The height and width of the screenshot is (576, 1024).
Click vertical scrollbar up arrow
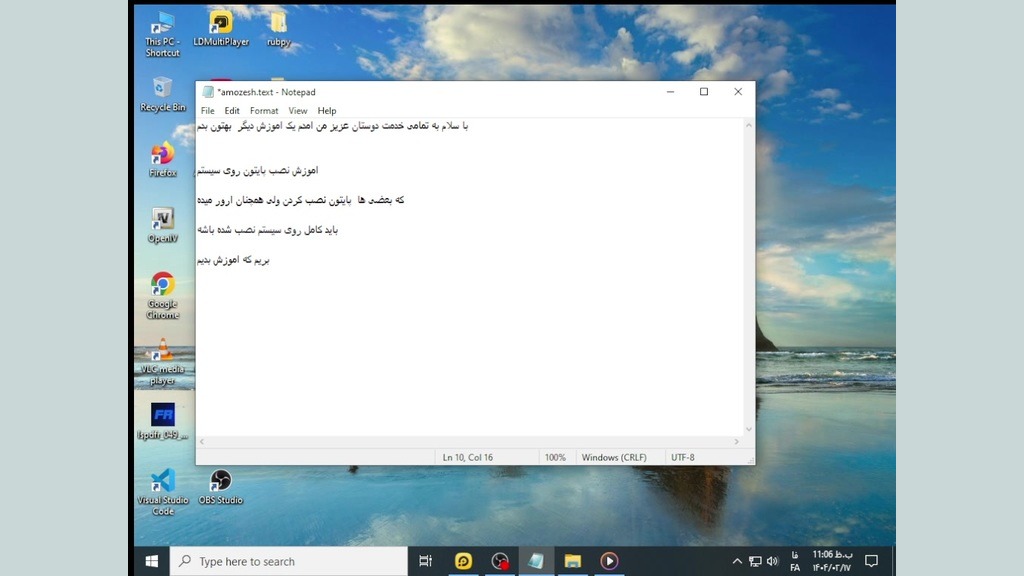pyautogui.click(x=748, y=125)
